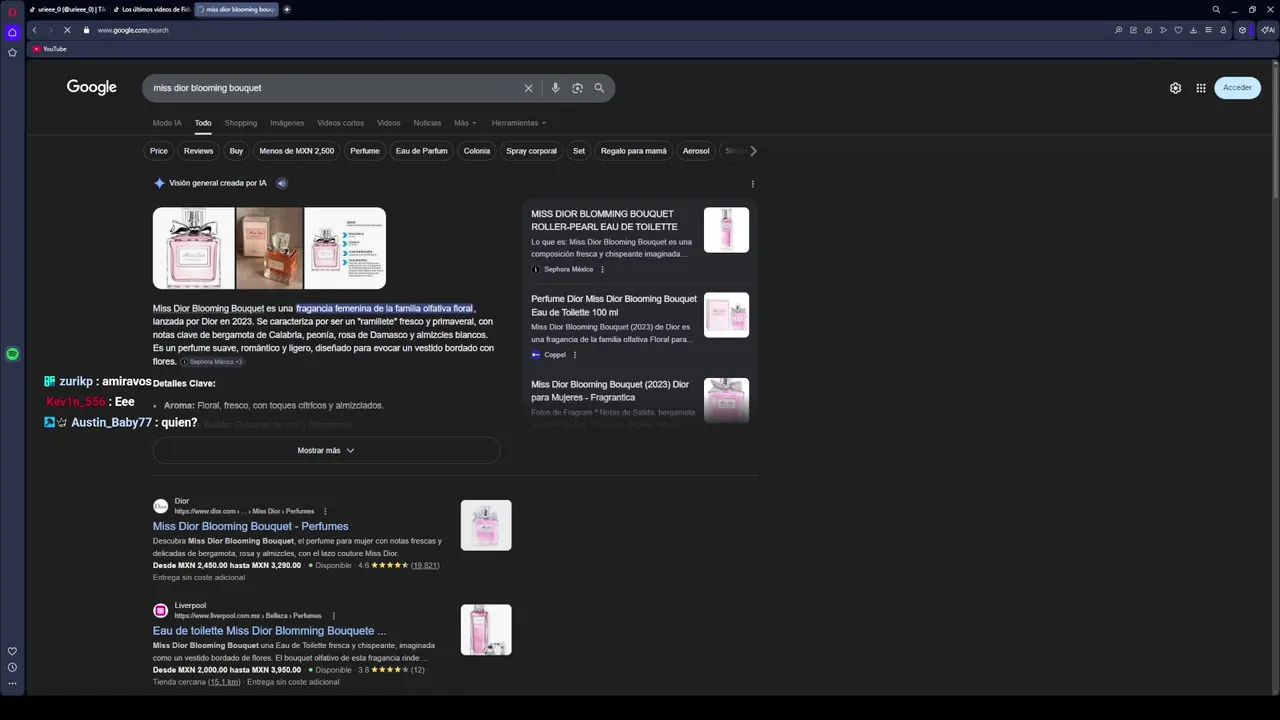Switch to Videos cortos tab
The image size is (1280, 720).
tap(340, 123)
